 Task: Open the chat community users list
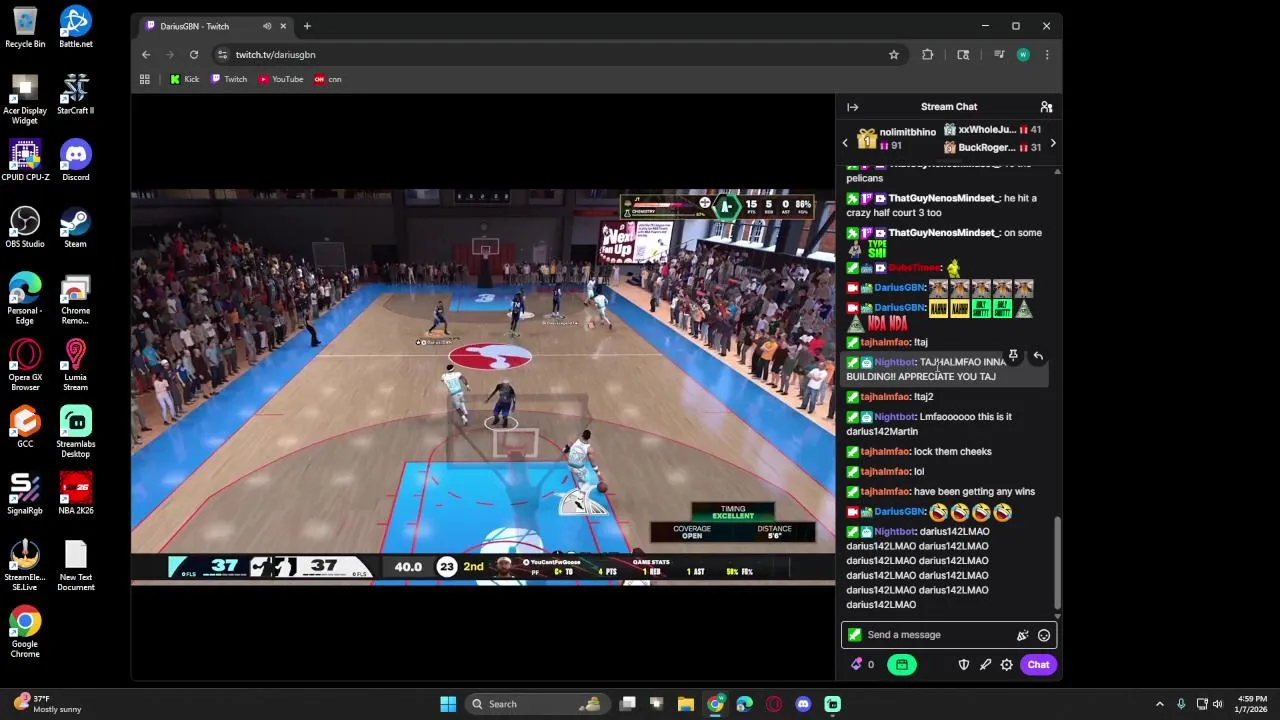tap(1046, 107)
